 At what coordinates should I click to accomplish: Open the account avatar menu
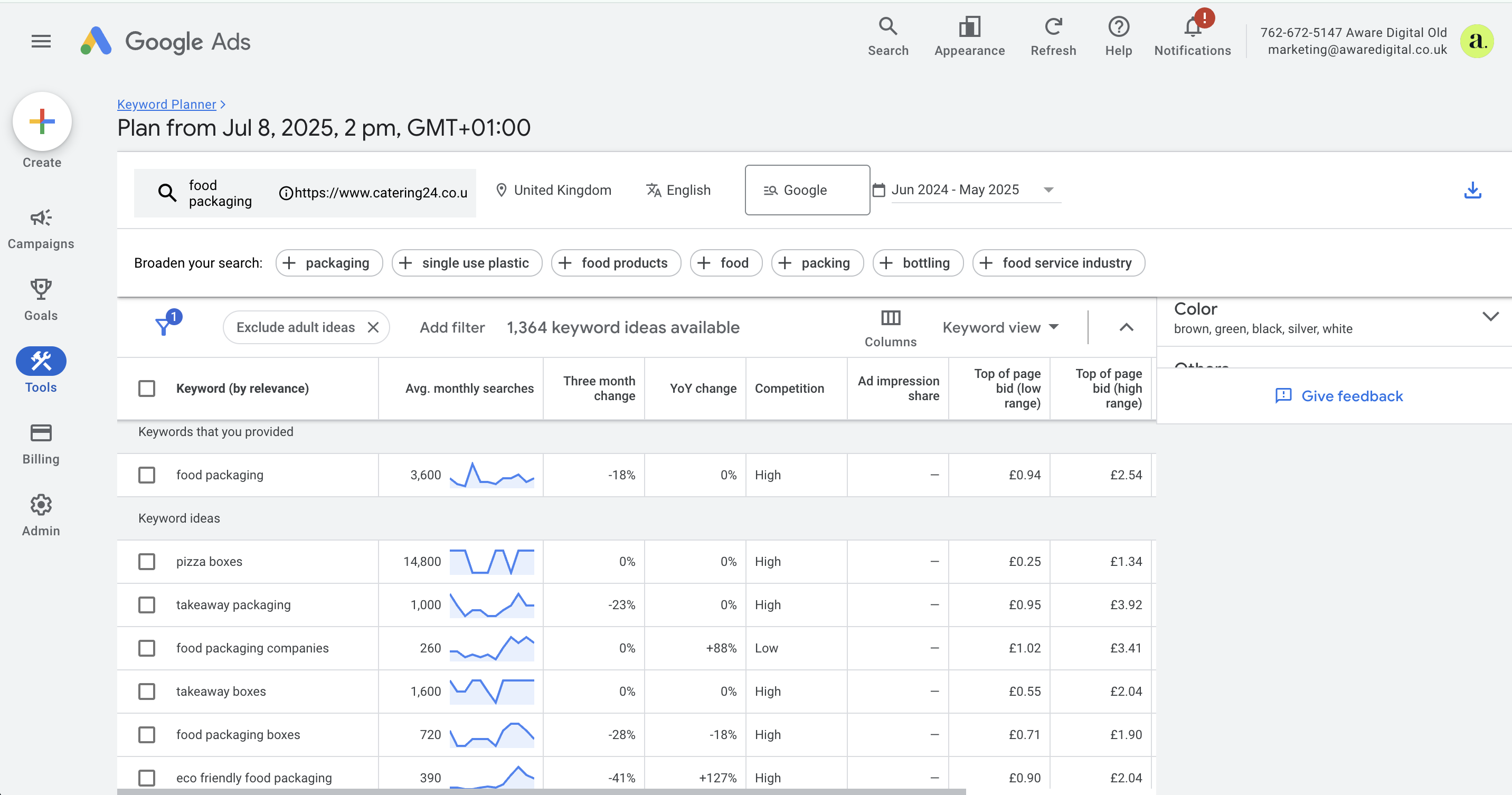[1476, 41]
